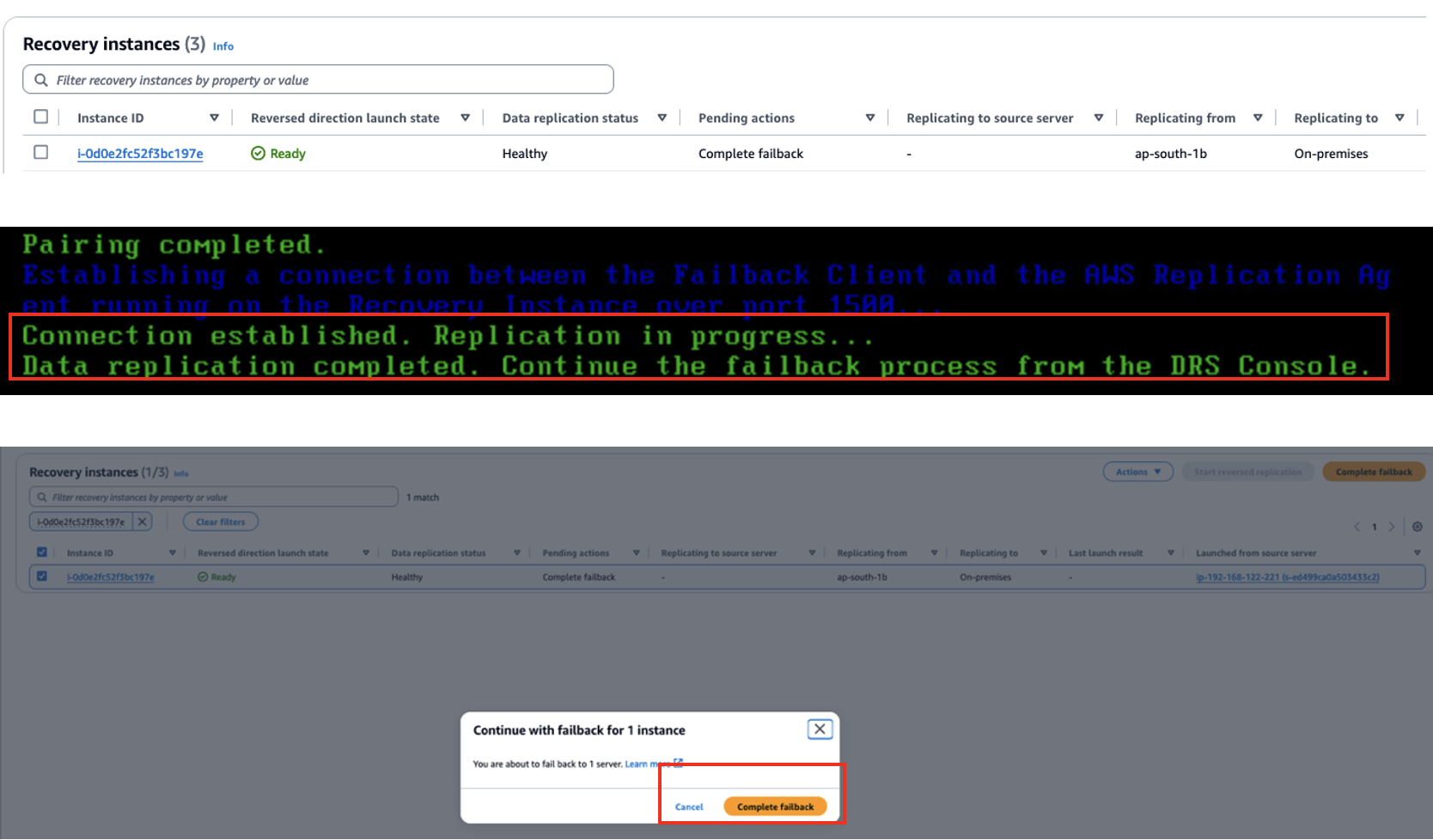Click the green Ready status check icon

click(x=258, y=153)
